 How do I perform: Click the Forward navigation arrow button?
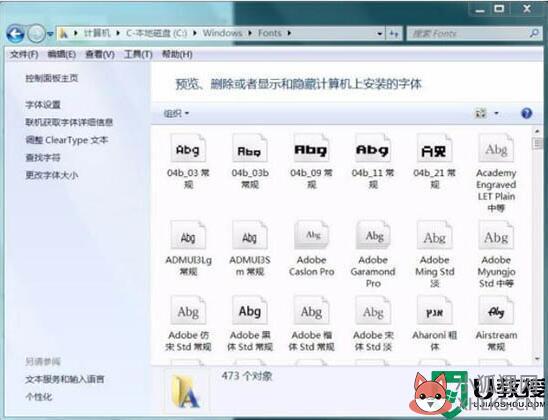[x=36, y=34]
